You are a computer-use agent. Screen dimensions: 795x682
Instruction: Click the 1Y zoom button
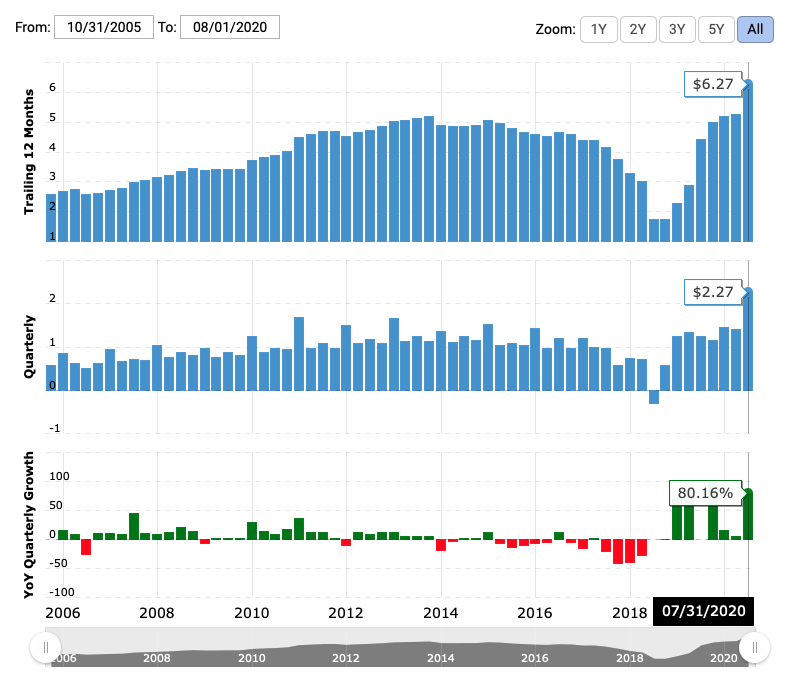[599, 29]
